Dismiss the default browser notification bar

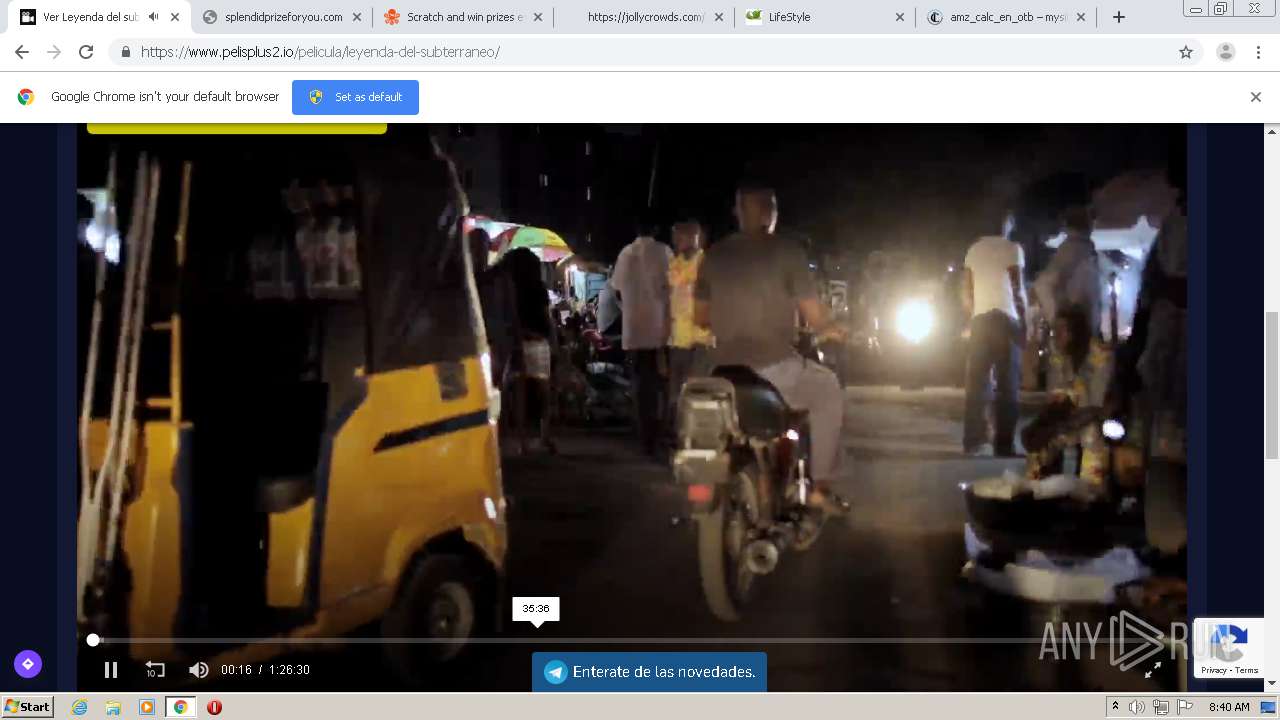(1256, 97)
